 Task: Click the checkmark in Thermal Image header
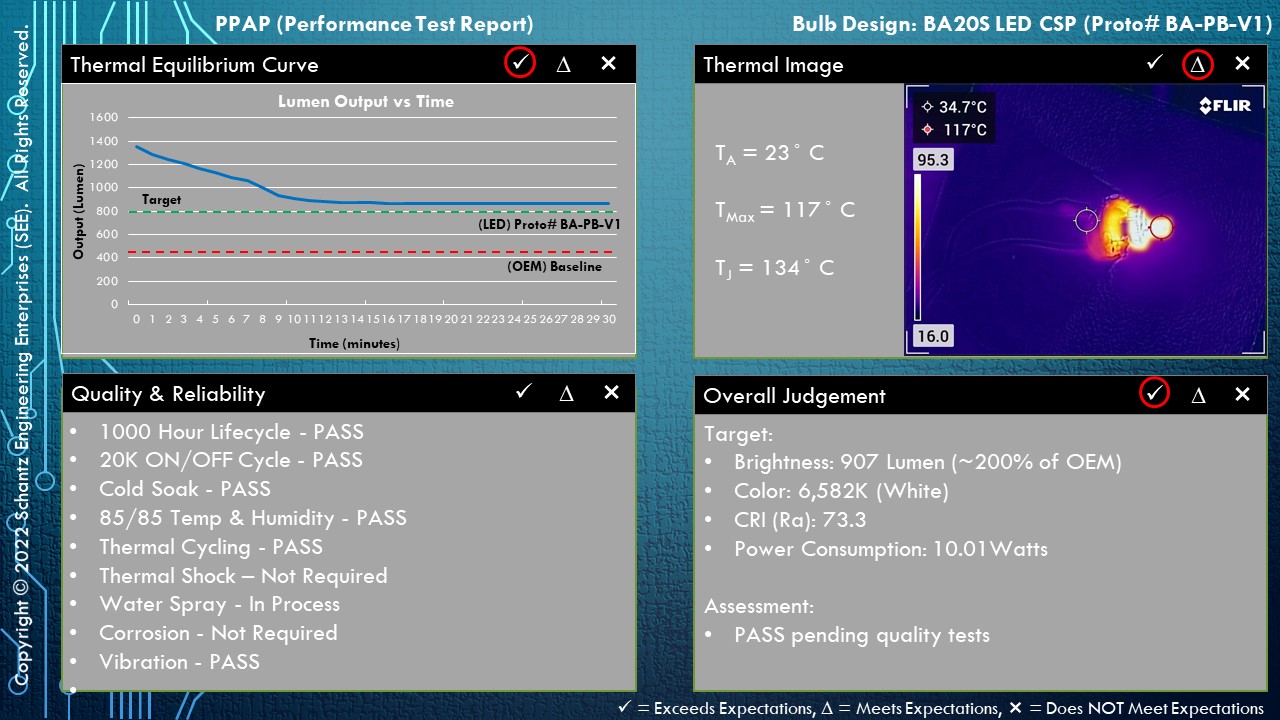click(x=1154, y=63)
